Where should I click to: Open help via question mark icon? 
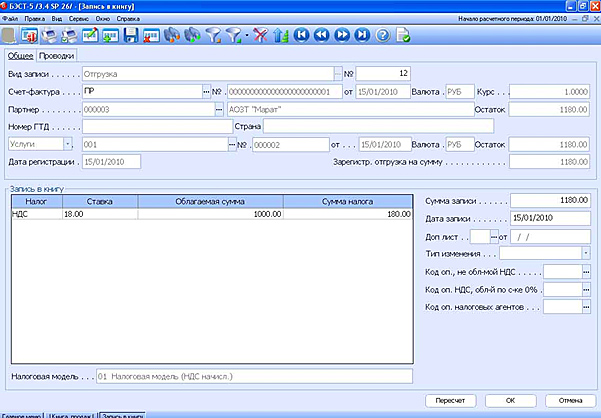[384, 35]
